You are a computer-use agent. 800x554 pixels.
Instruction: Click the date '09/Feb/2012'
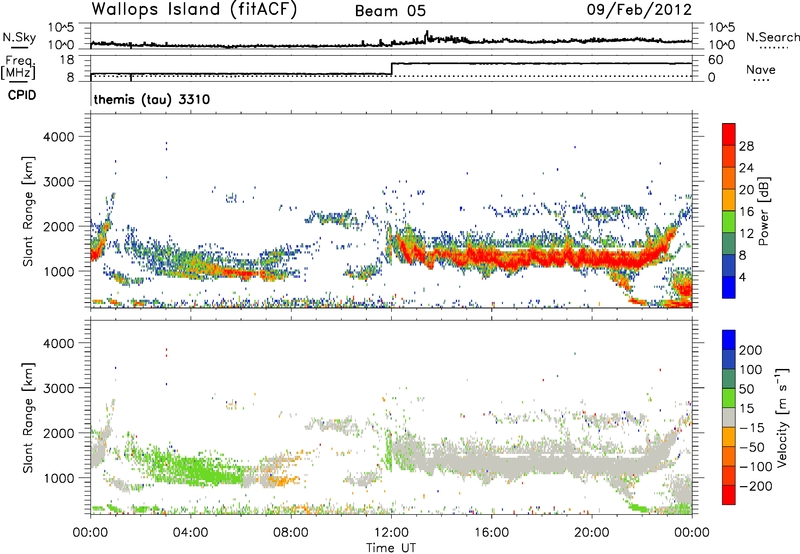tap(639, 10)
